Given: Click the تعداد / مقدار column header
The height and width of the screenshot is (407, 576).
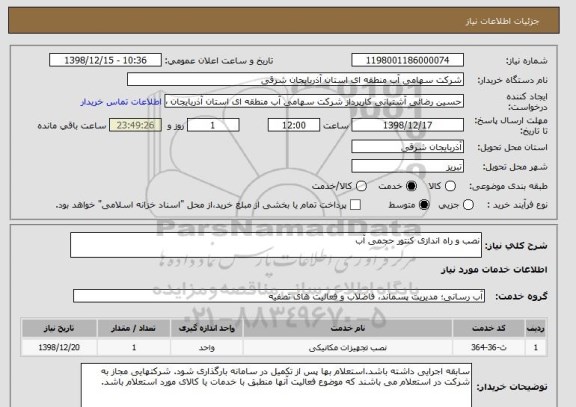Looking at the screenshot, I should (134, 328).
